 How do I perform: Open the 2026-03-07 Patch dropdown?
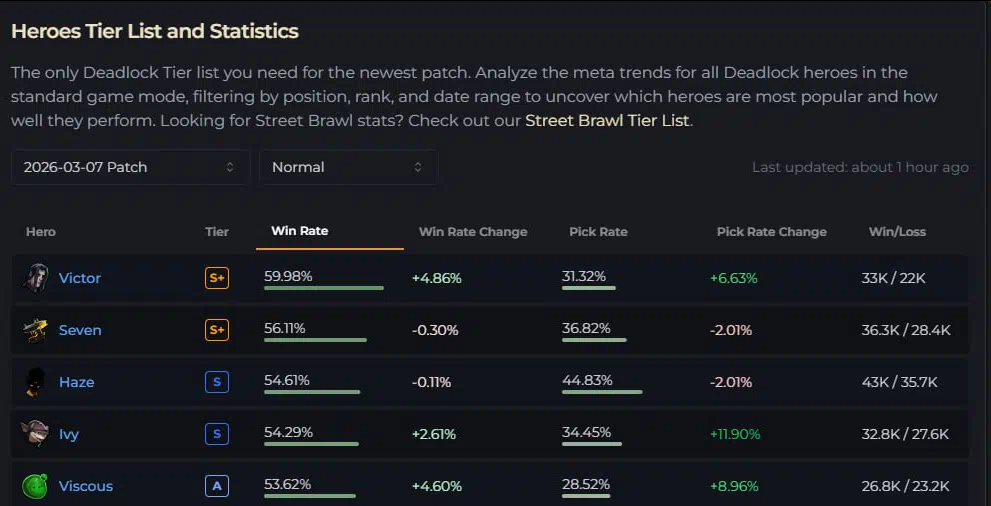pos(130,167)
